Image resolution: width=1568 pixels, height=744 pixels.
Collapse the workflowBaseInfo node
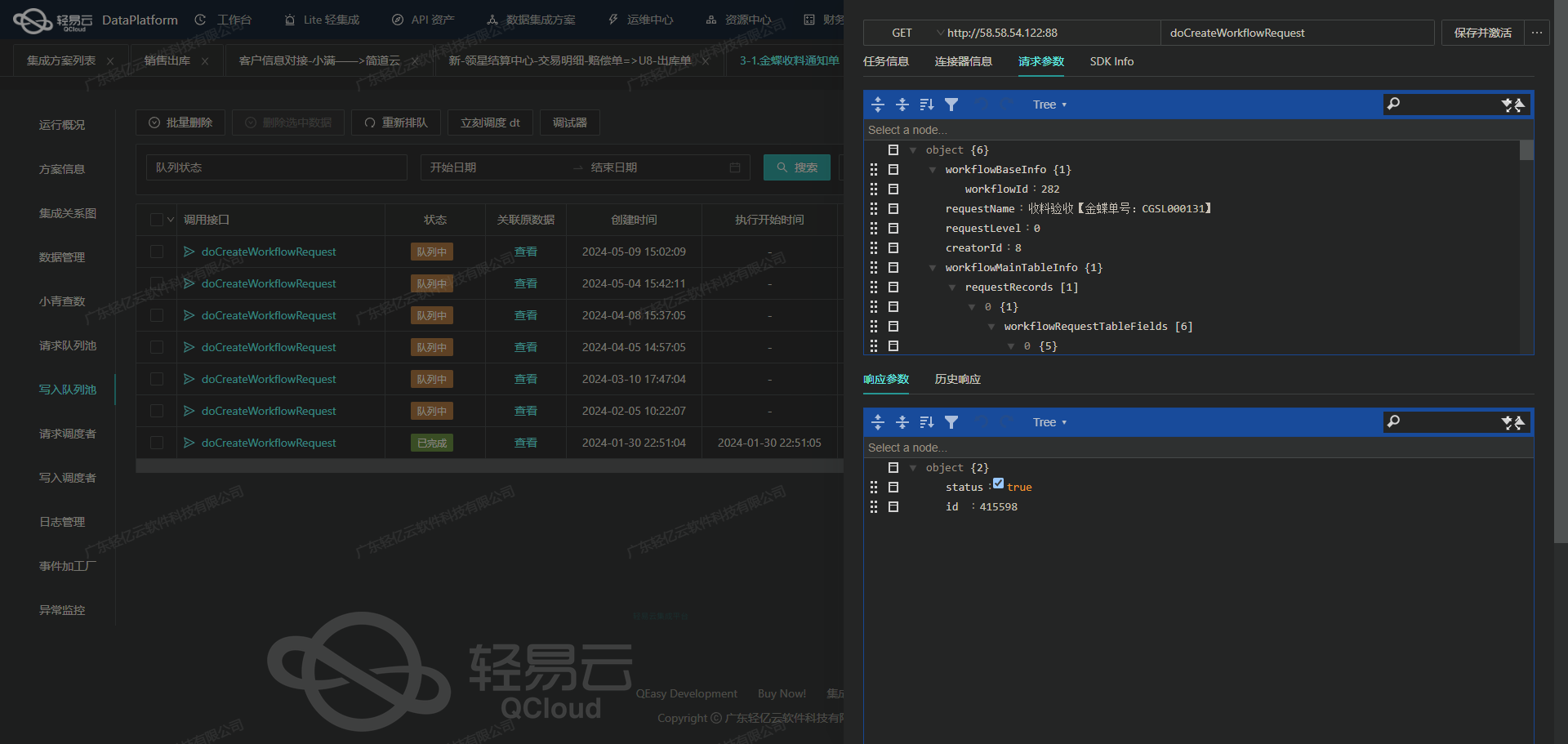click(933, 170)
